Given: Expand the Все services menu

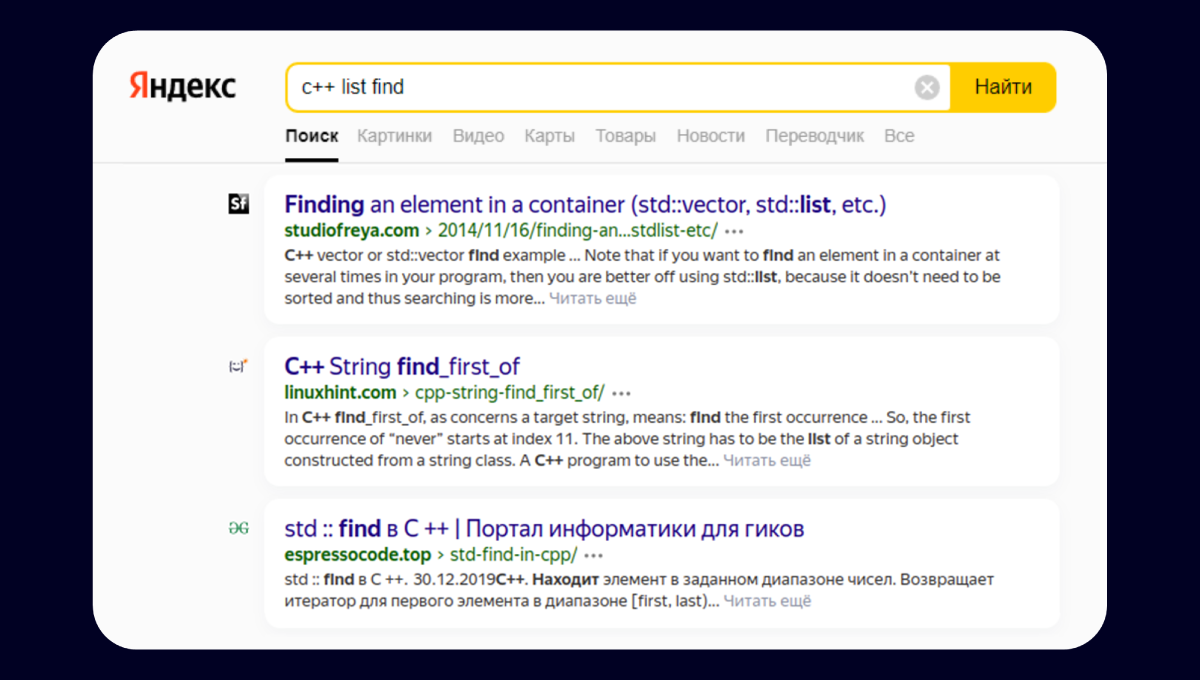Looking at the screenshot, I should coord(899,136).
